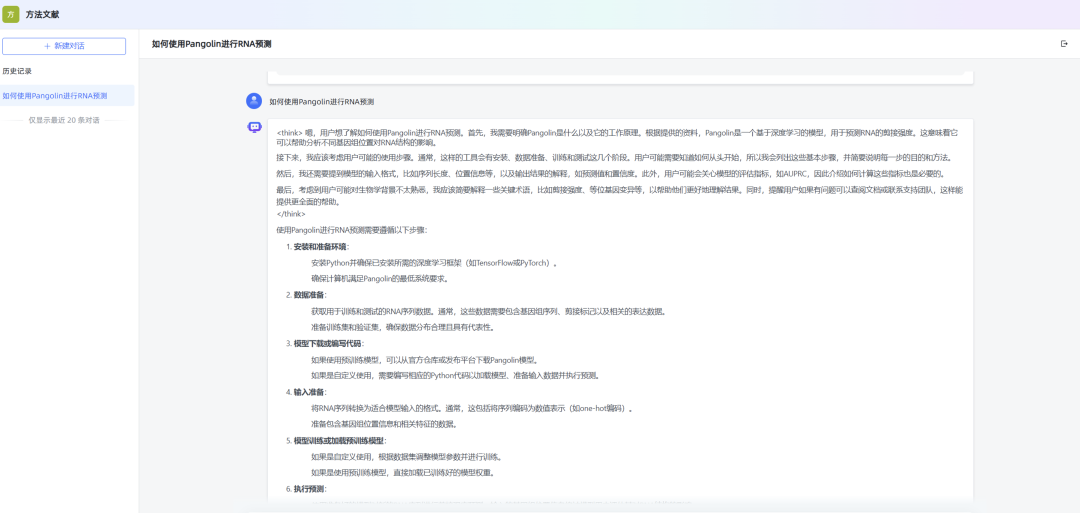Click line 确保计算机满足Pangolin的最低系统要求

380,279
